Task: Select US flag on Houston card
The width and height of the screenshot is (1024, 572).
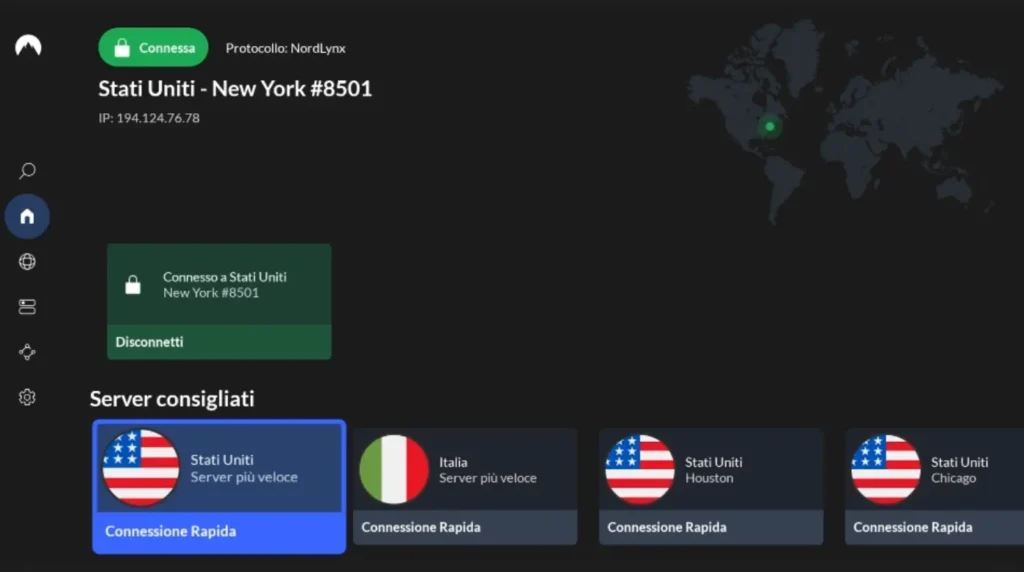Action: pyautogui.click(x=639, y=469)
